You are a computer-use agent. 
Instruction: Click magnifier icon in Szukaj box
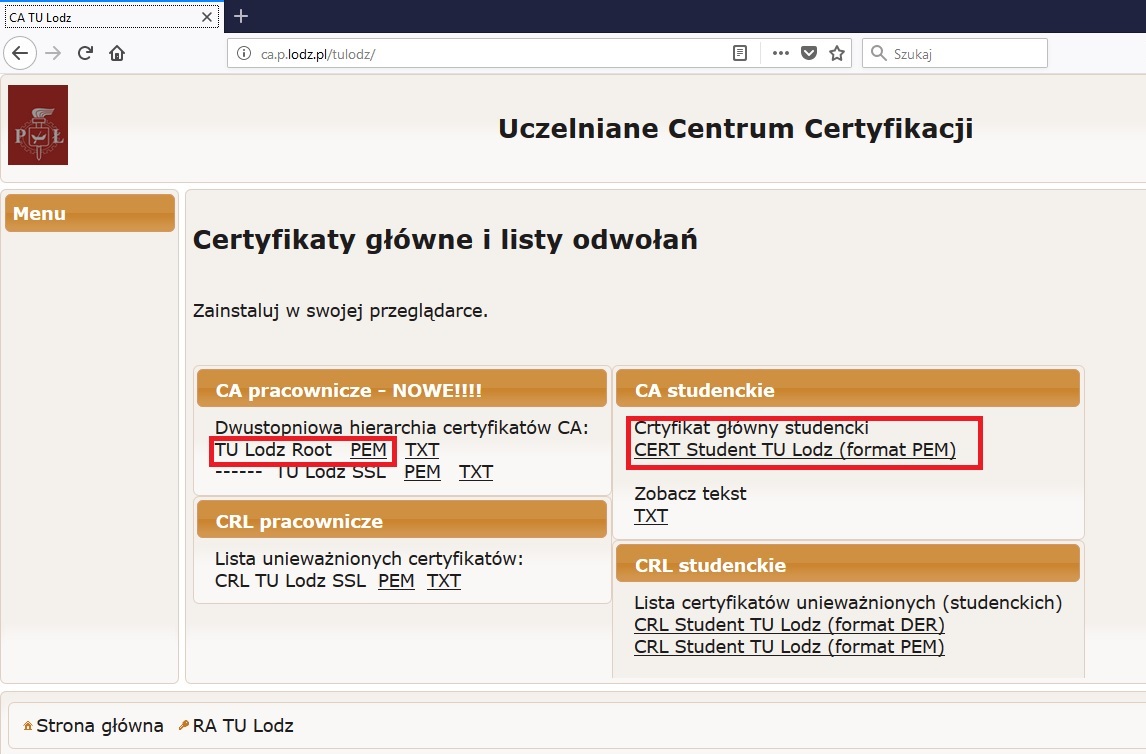(879, 53)
